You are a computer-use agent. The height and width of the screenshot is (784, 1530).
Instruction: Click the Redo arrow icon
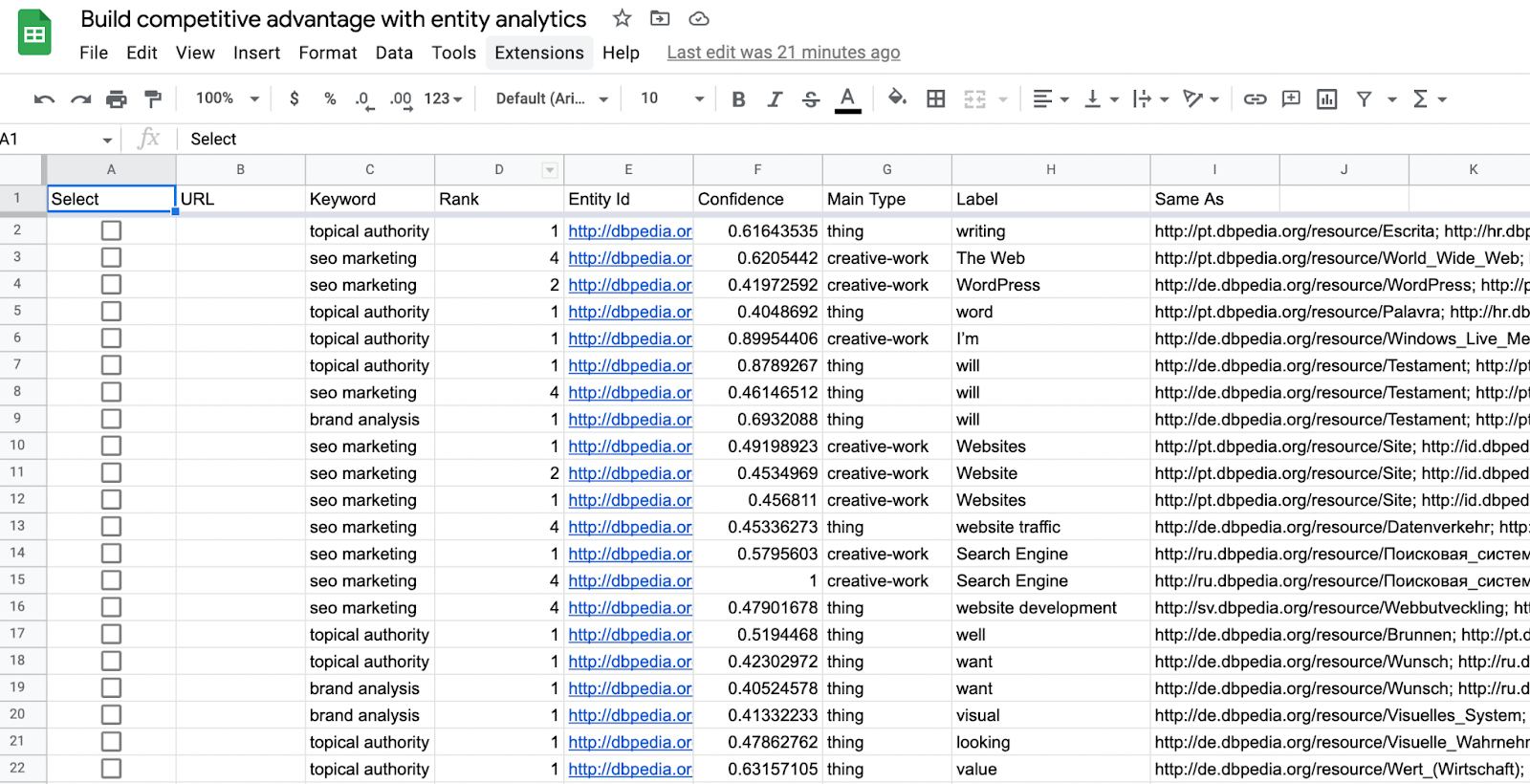click(x=81, y=98)
